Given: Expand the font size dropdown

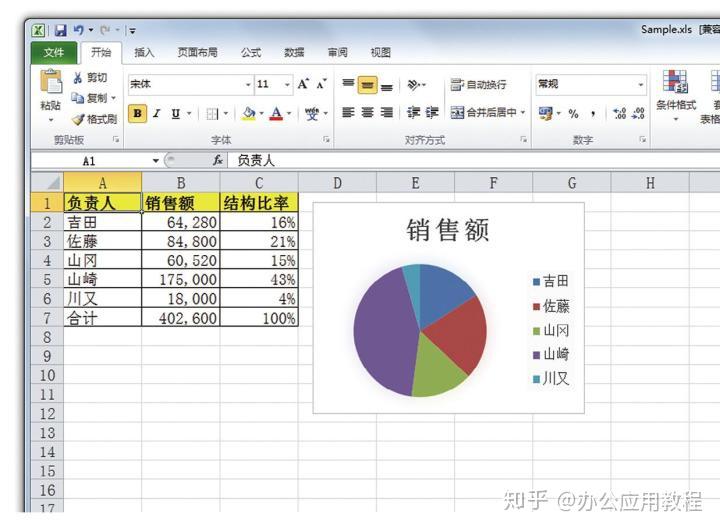Looking at the screenshot, I should point(287,85).
